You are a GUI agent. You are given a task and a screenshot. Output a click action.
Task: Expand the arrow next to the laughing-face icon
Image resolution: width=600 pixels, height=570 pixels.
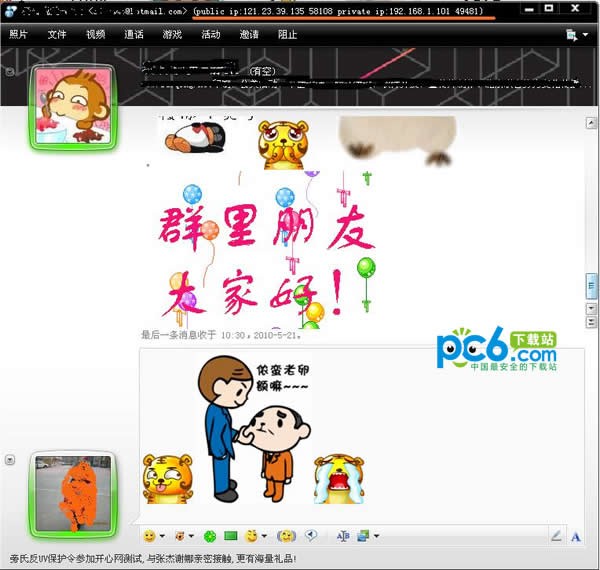(x=264, y=536)
